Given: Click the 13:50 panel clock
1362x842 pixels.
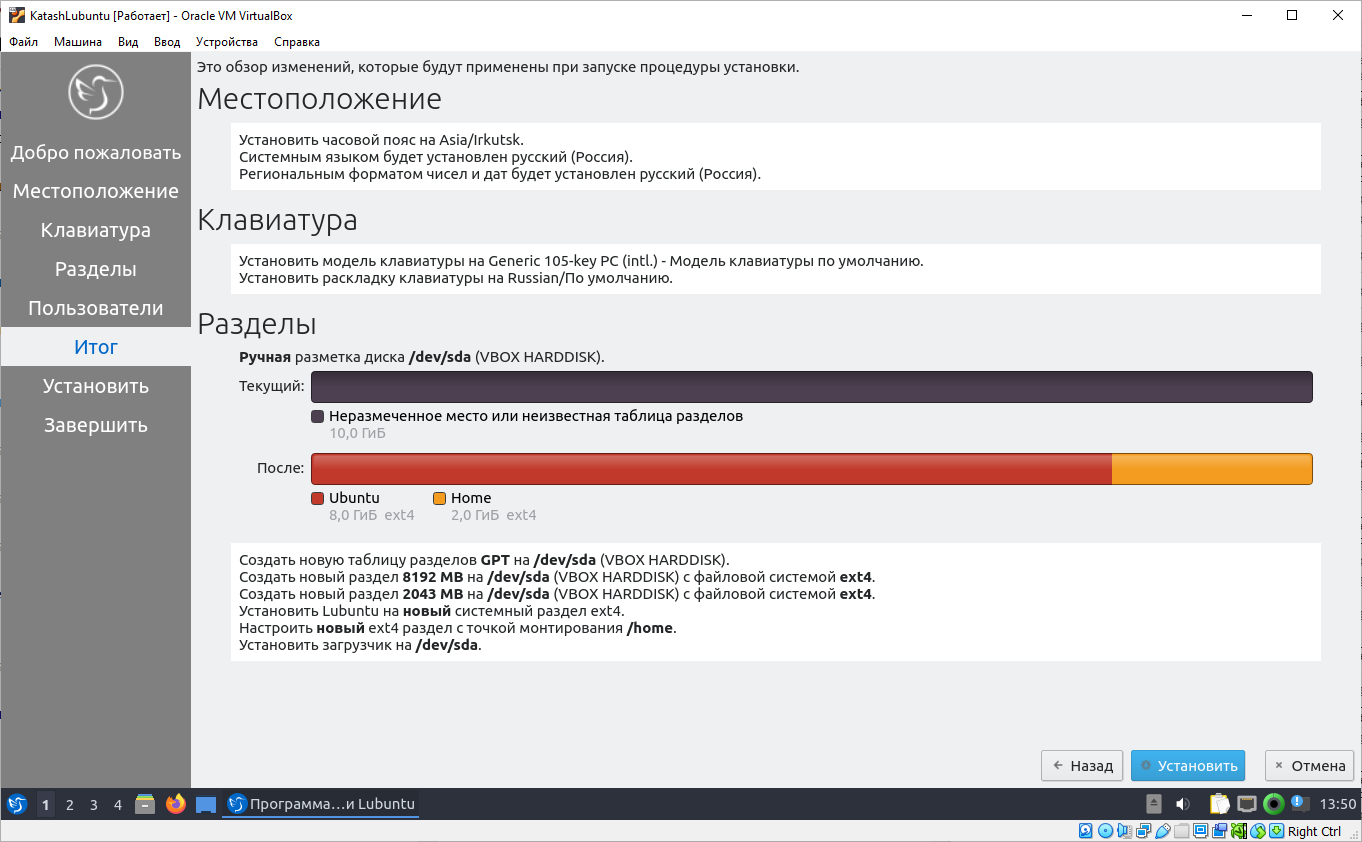Looking at the screenshot, I should [1338, 804].
